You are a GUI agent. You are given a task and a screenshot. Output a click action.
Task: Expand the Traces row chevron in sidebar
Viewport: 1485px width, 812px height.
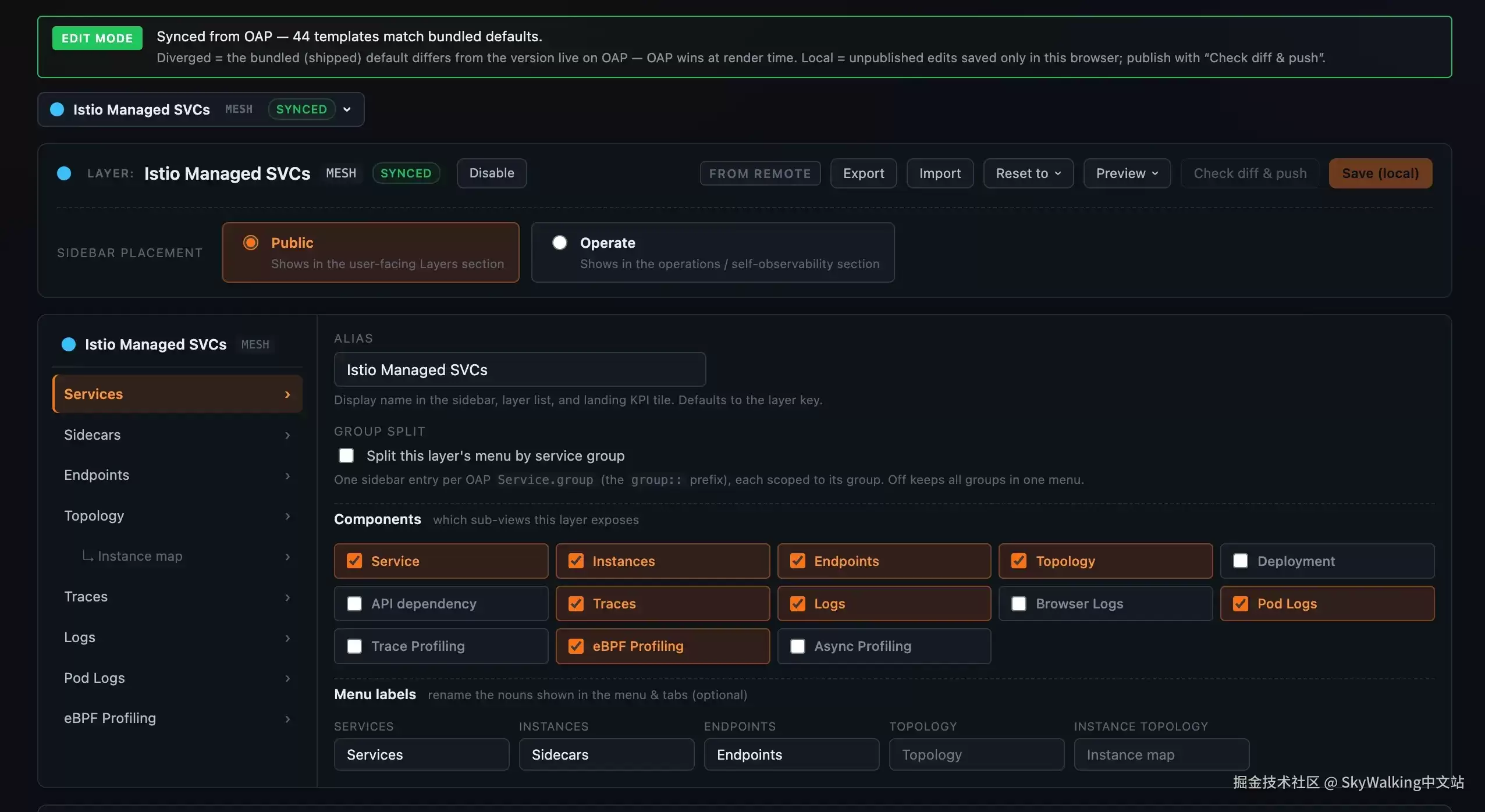pyautogui.click(x=287, y=597)
